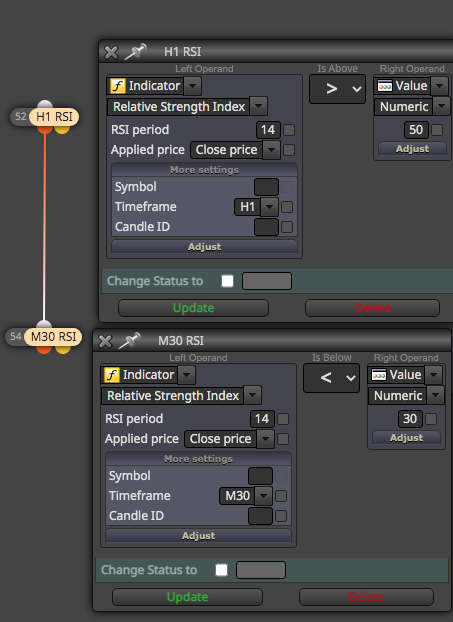Open the M30 Timeframe dropdown

[x=263, y=496]
